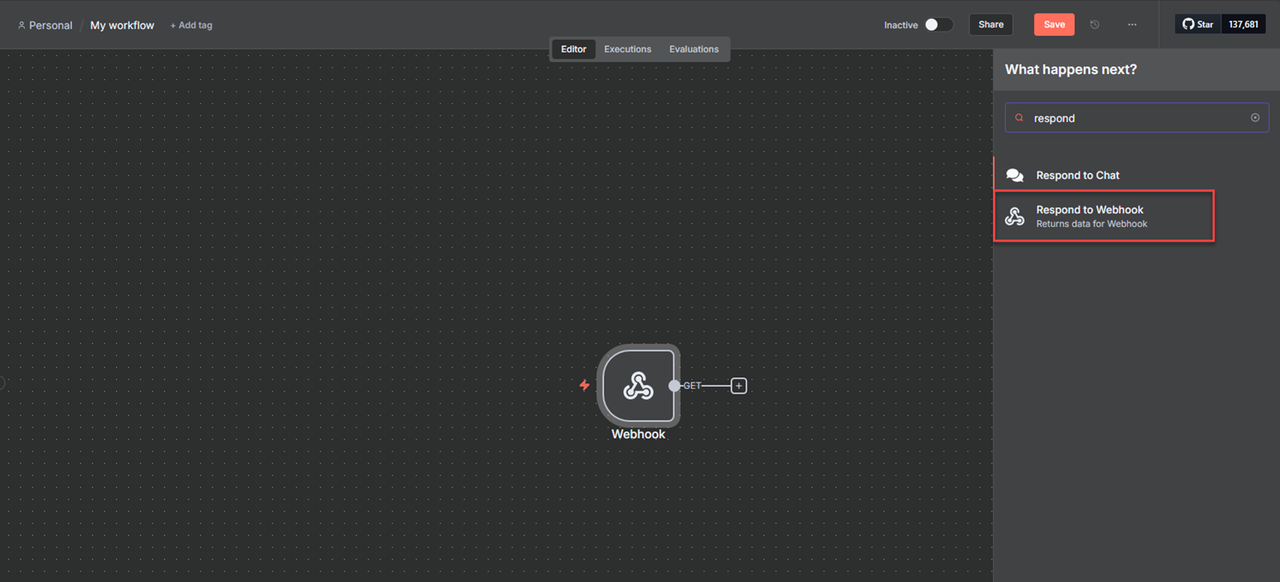
Task: Select the Respond to Chat chat bubble icon
Action: pos(1015,174)
